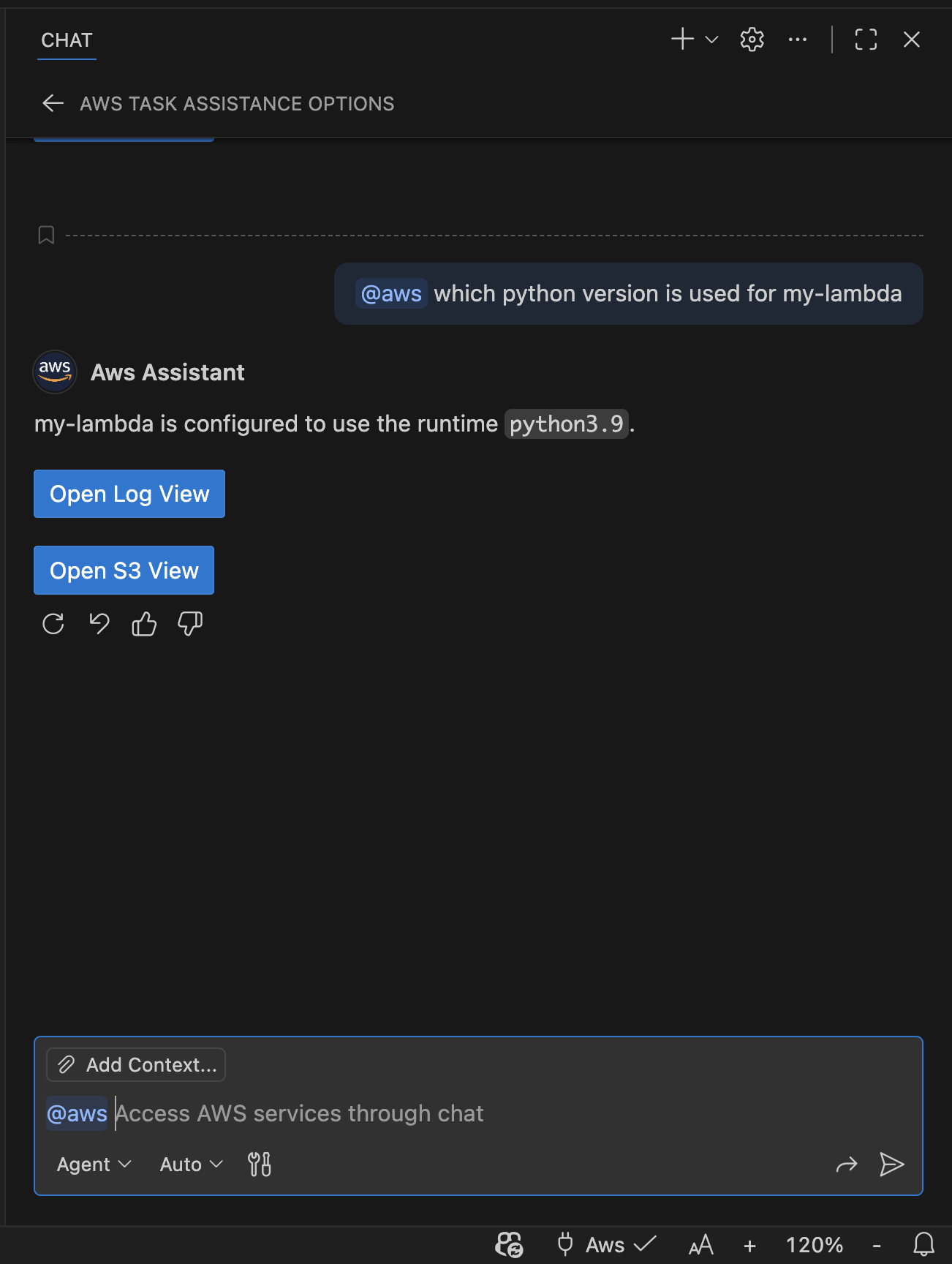Click the Open S3 View button

[124, 570]
